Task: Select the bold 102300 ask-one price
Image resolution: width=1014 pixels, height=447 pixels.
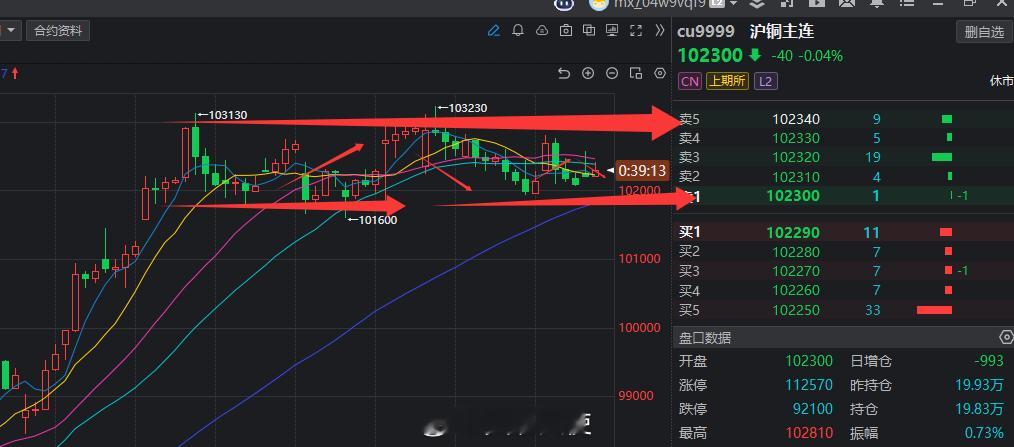Action: [x=793, y=195]
